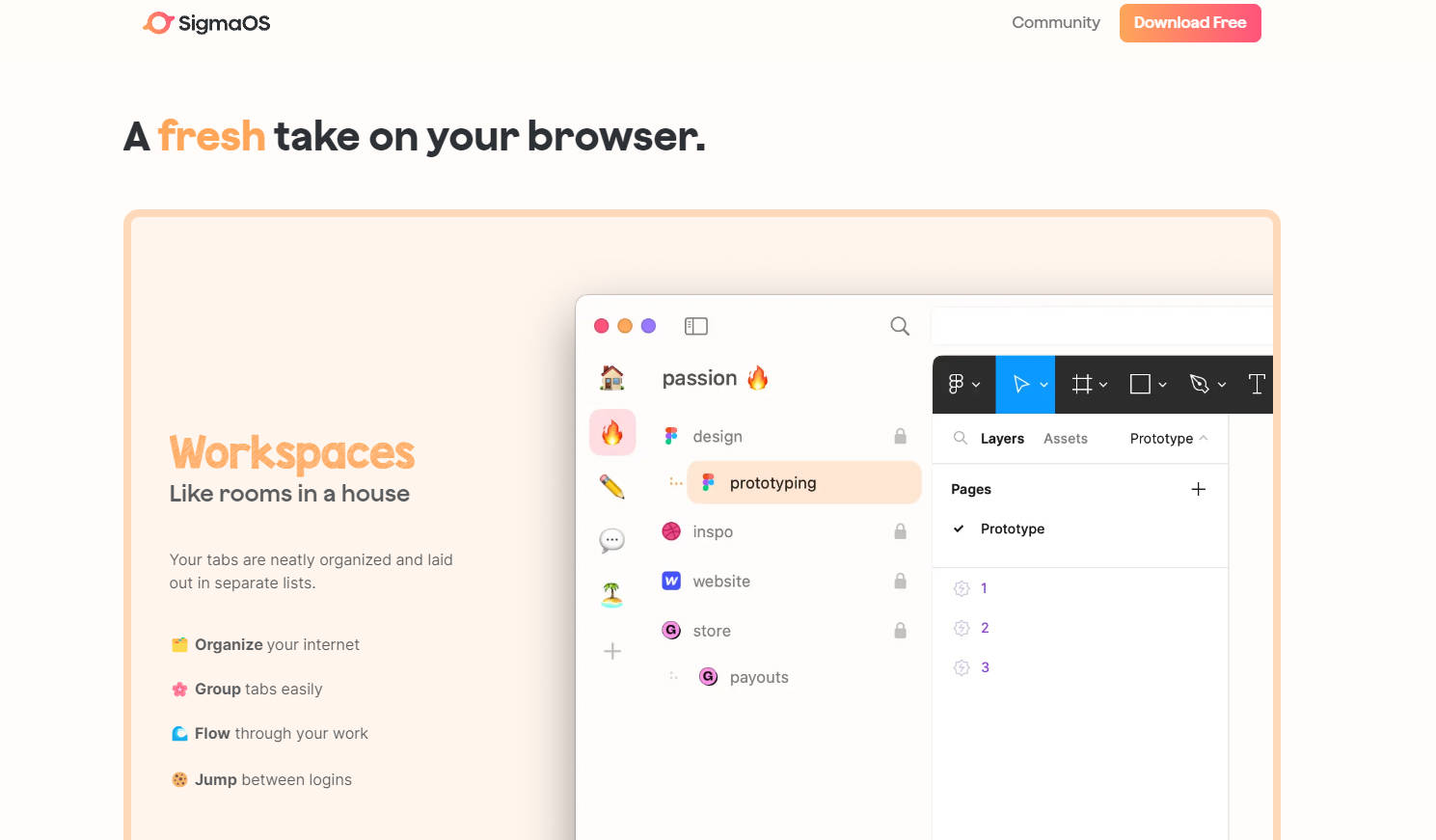Select the Figma Move tool
The height and width of the screenshot is (840, 1436).
click(x=1020, y=384)
